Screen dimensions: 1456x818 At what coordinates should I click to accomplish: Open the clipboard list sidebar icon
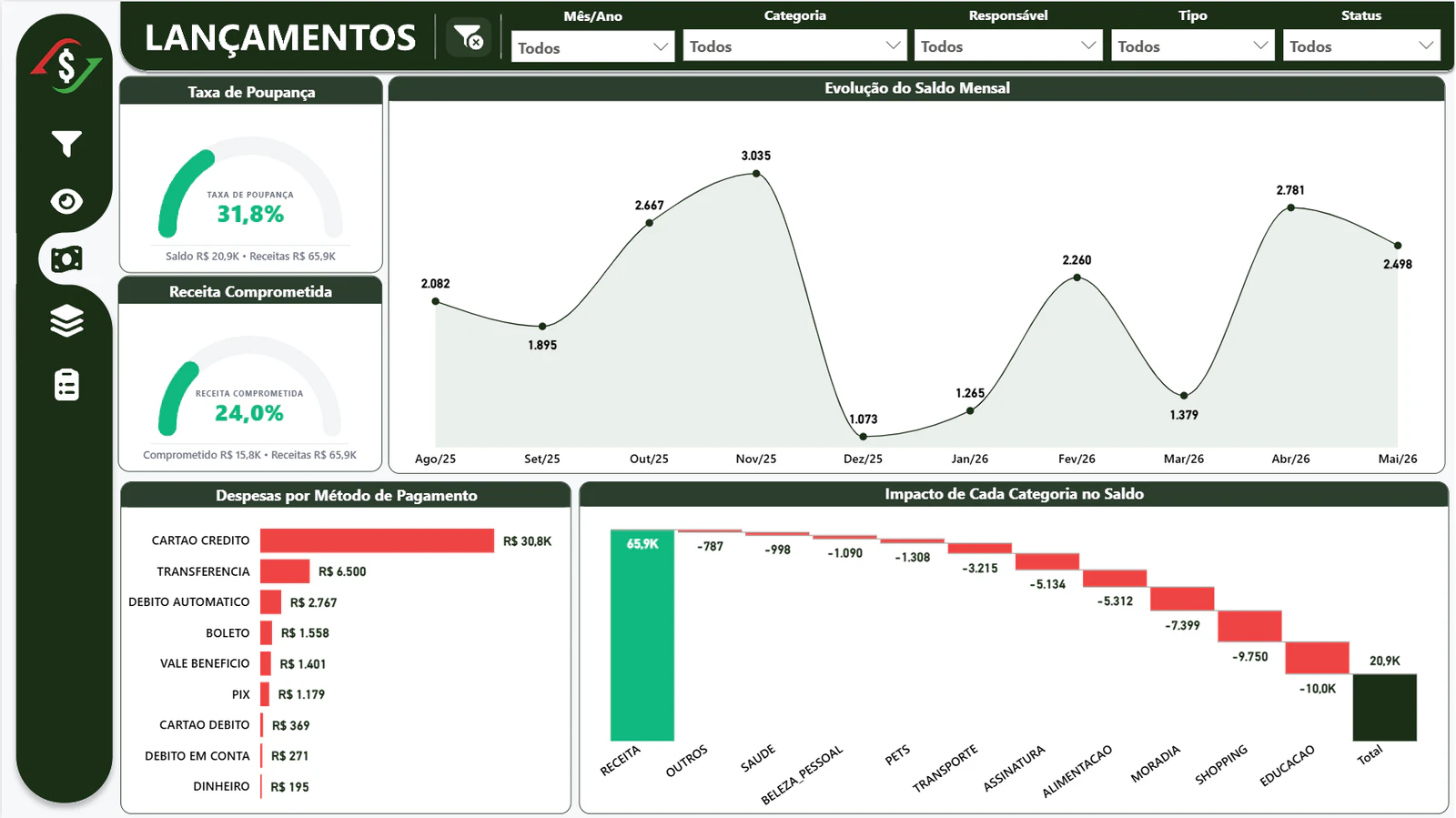point(66,385)
